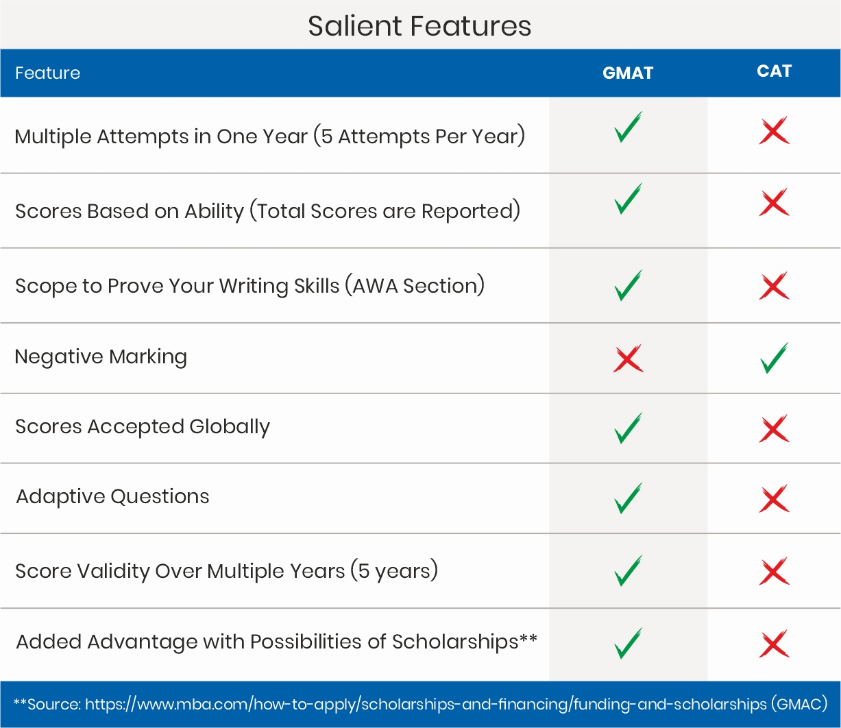Click CAT cross for Adaptive Questions

[774, 499]
